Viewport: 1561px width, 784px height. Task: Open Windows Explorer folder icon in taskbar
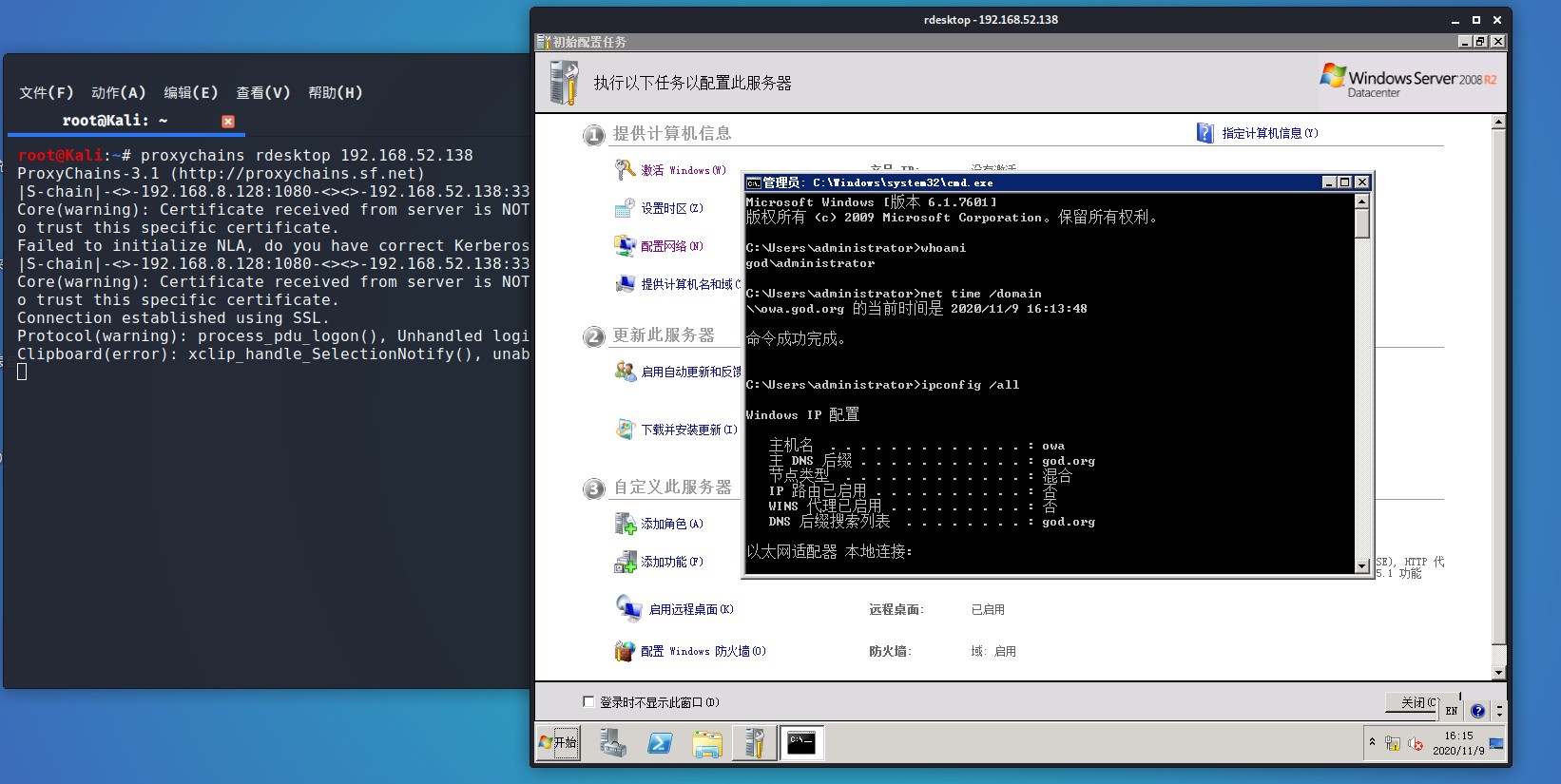click(x=706, y=742)
